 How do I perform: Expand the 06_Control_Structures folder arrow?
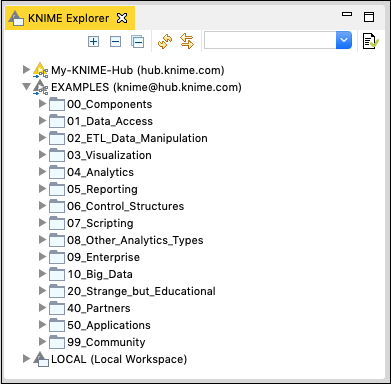(42, 206)
